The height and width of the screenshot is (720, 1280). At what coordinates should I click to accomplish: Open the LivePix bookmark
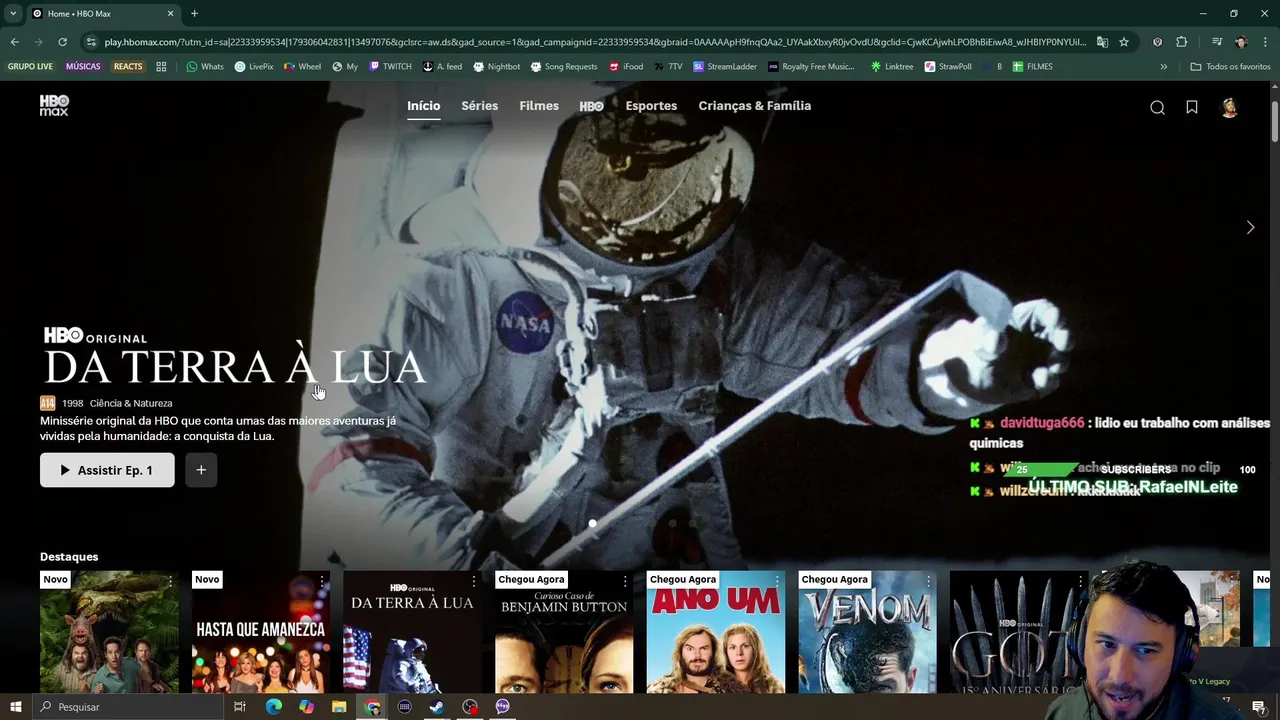tap(254, 67)
